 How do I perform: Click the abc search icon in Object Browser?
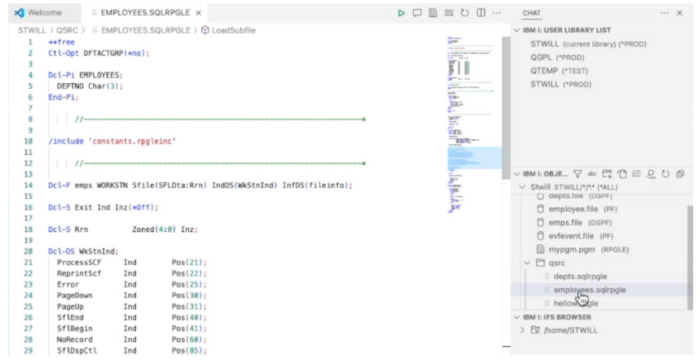[592, 174]
